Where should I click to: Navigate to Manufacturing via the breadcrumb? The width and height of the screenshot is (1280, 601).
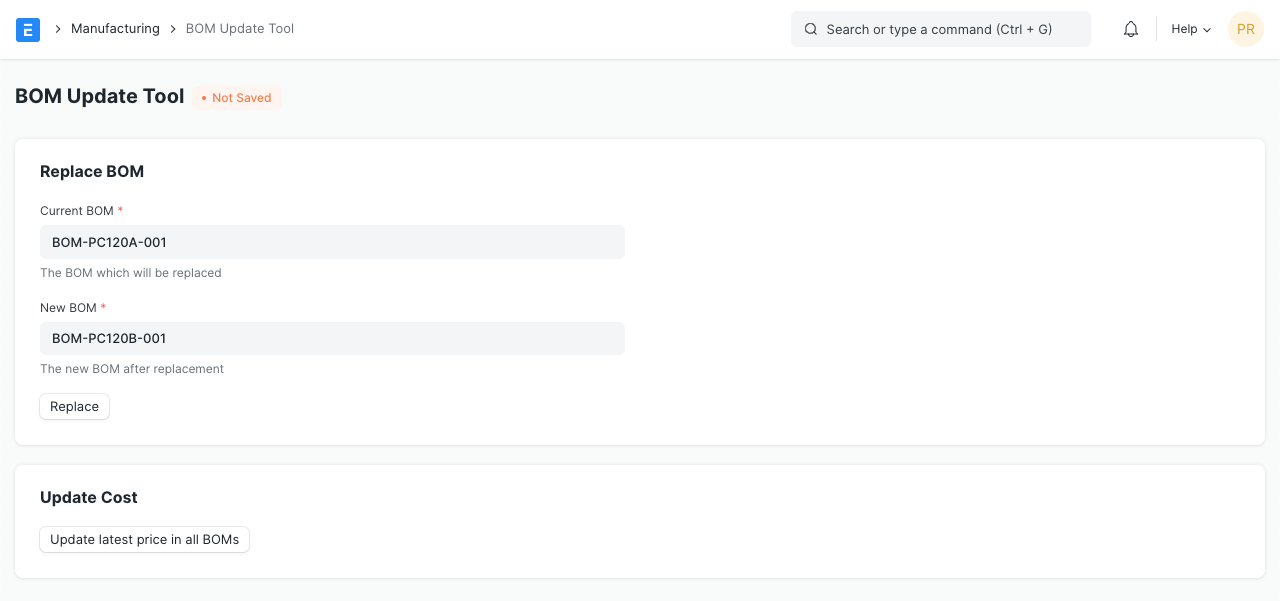[115, 29]
